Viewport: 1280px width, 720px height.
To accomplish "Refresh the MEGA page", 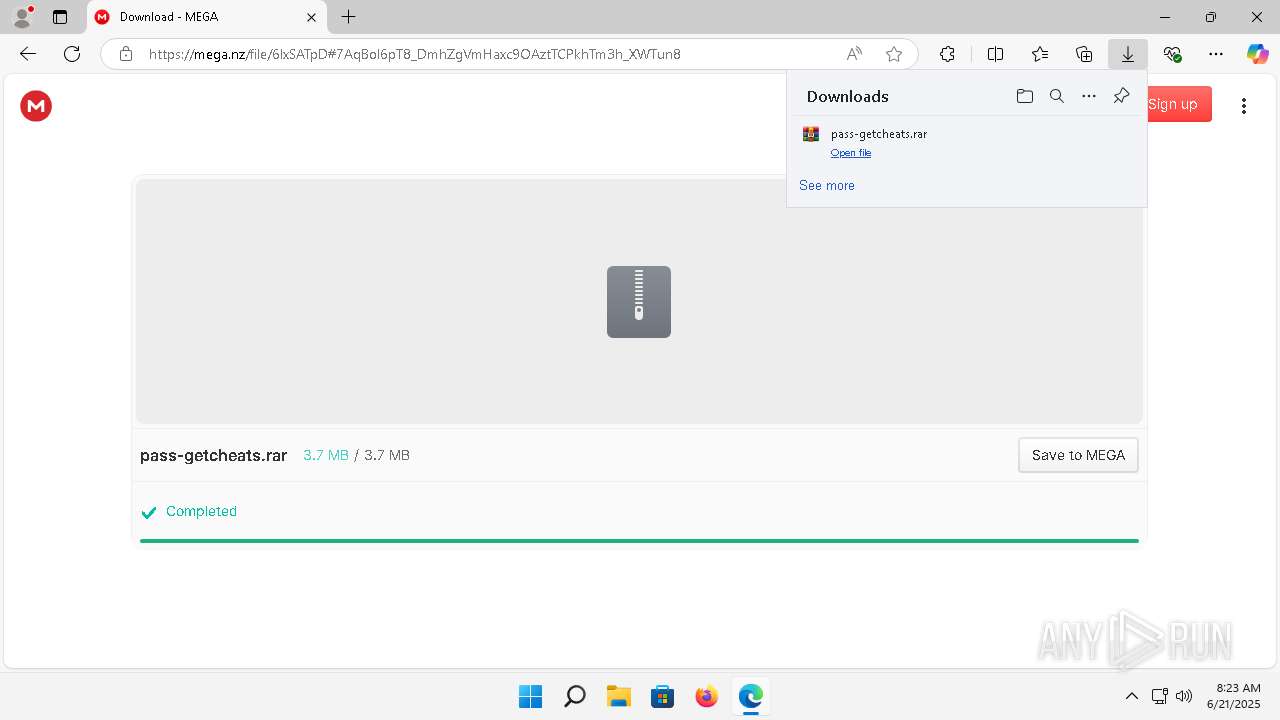I will point(72,54).
